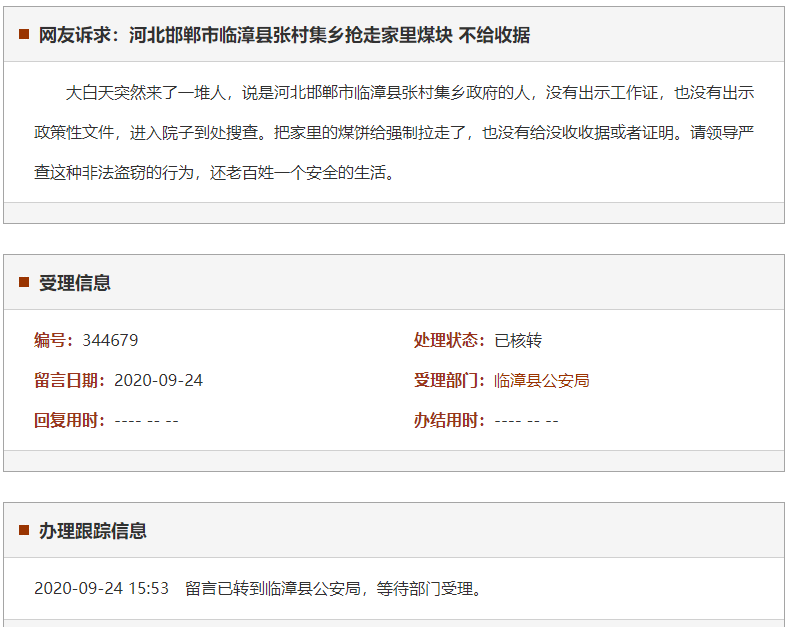Screen dimensions: 789x627
Task: Click the square bullet icon beside 网友诉求
Action: (24, 35)
